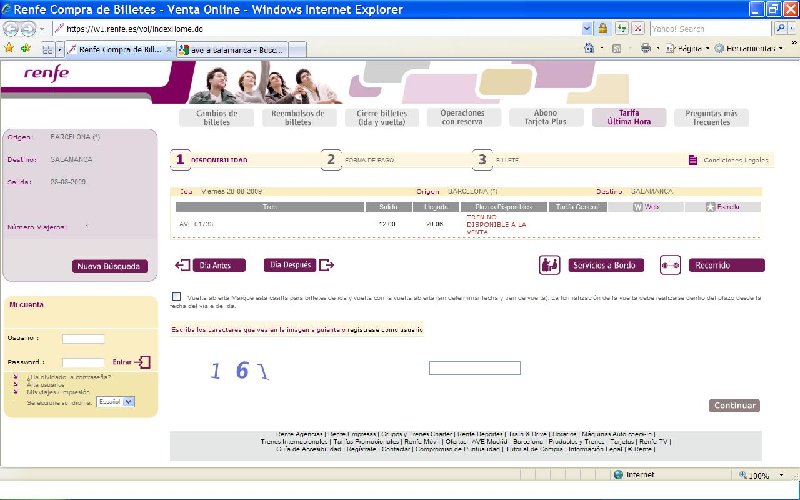Click the Continuar button

tap(734, 406)
